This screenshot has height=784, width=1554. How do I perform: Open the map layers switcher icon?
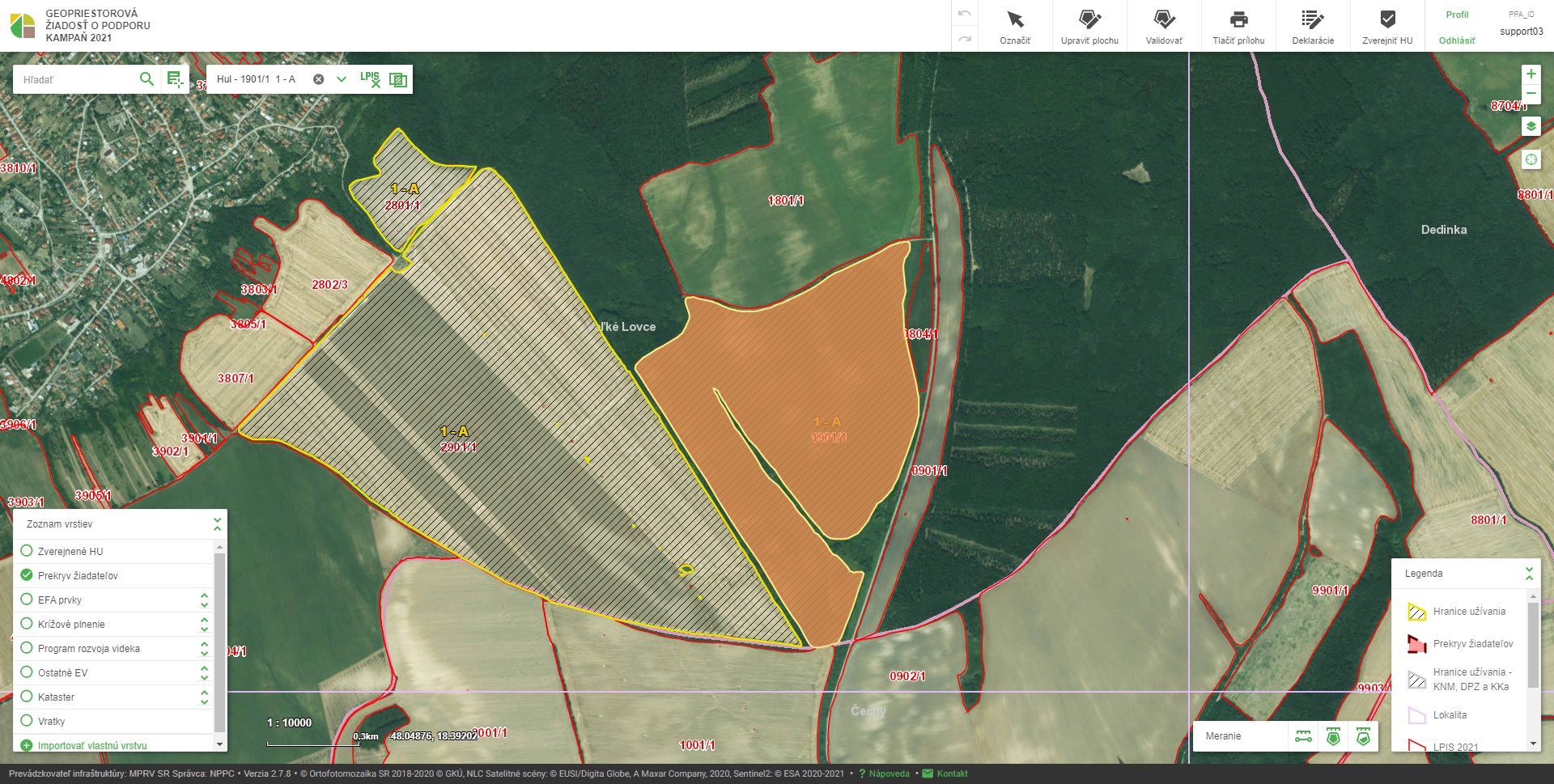click(x=1531, y=127)
